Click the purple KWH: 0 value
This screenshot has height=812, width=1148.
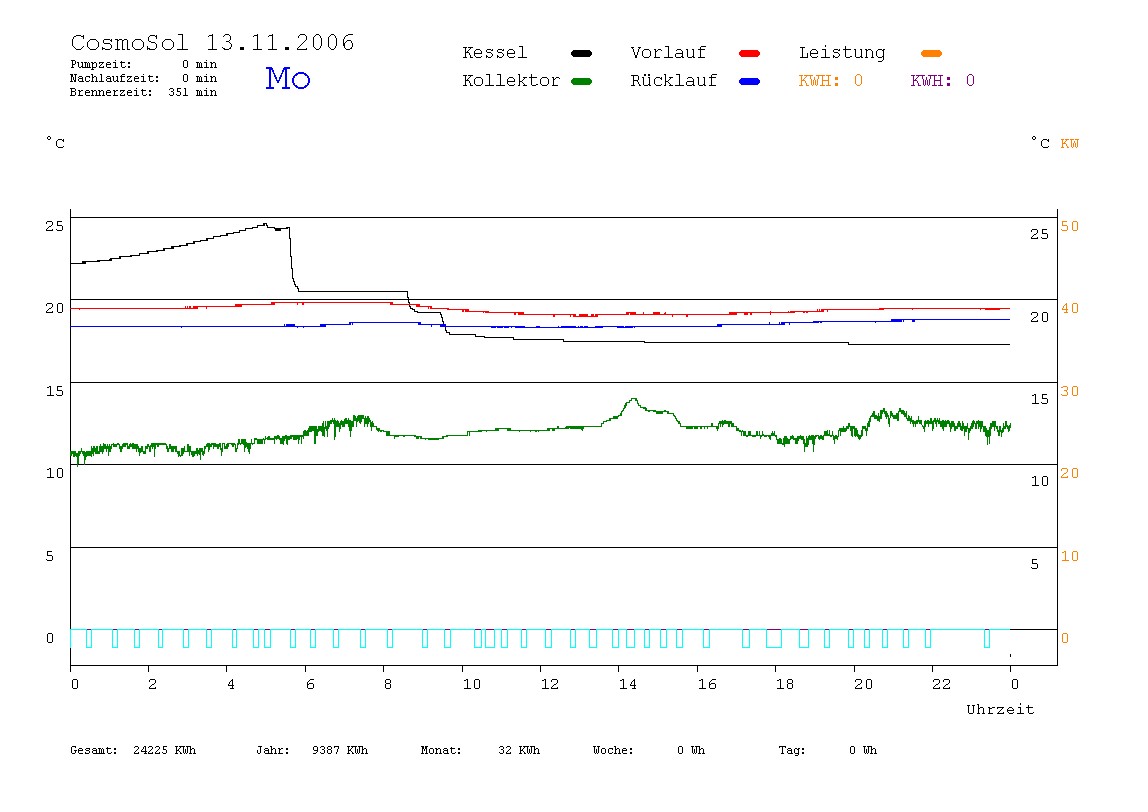[x=943, y=81]
